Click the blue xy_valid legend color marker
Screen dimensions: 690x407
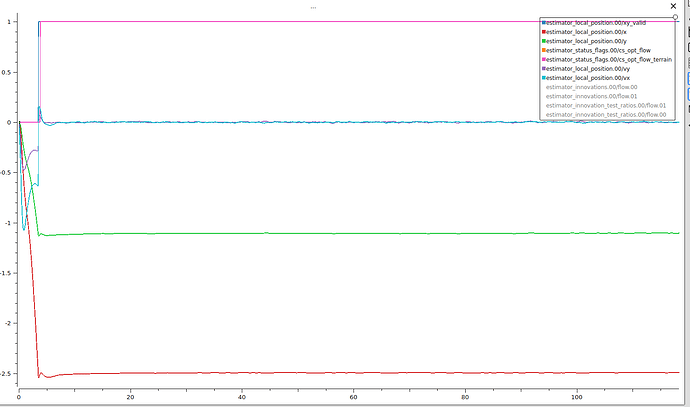pos(543,23)
